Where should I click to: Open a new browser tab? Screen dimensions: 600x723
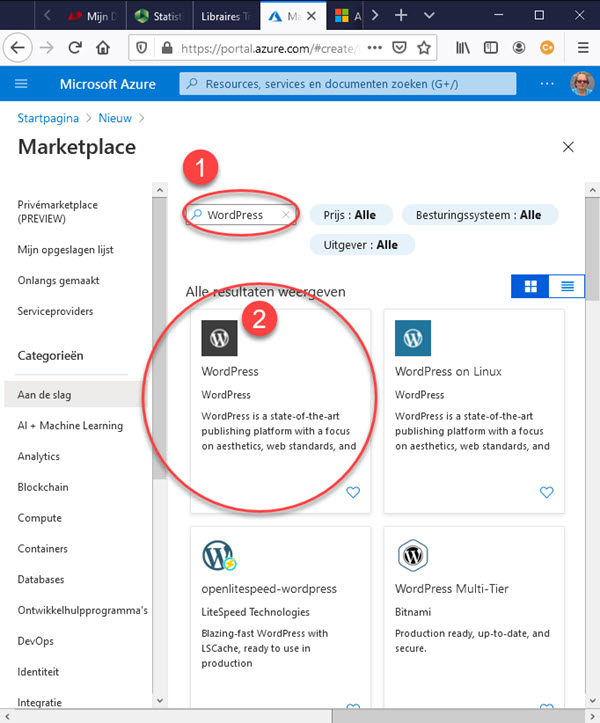(x=401, y=16)
